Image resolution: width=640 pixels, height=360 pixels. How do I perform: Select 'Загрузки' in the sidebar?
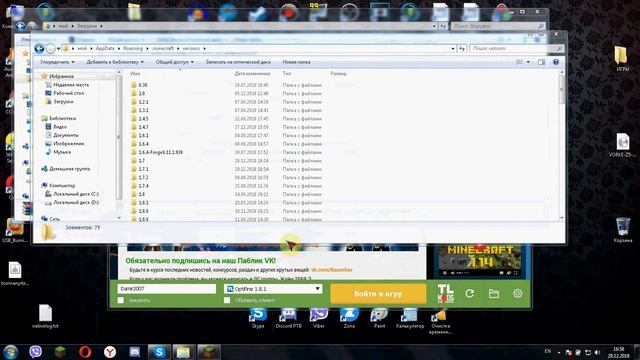[63, 102]
